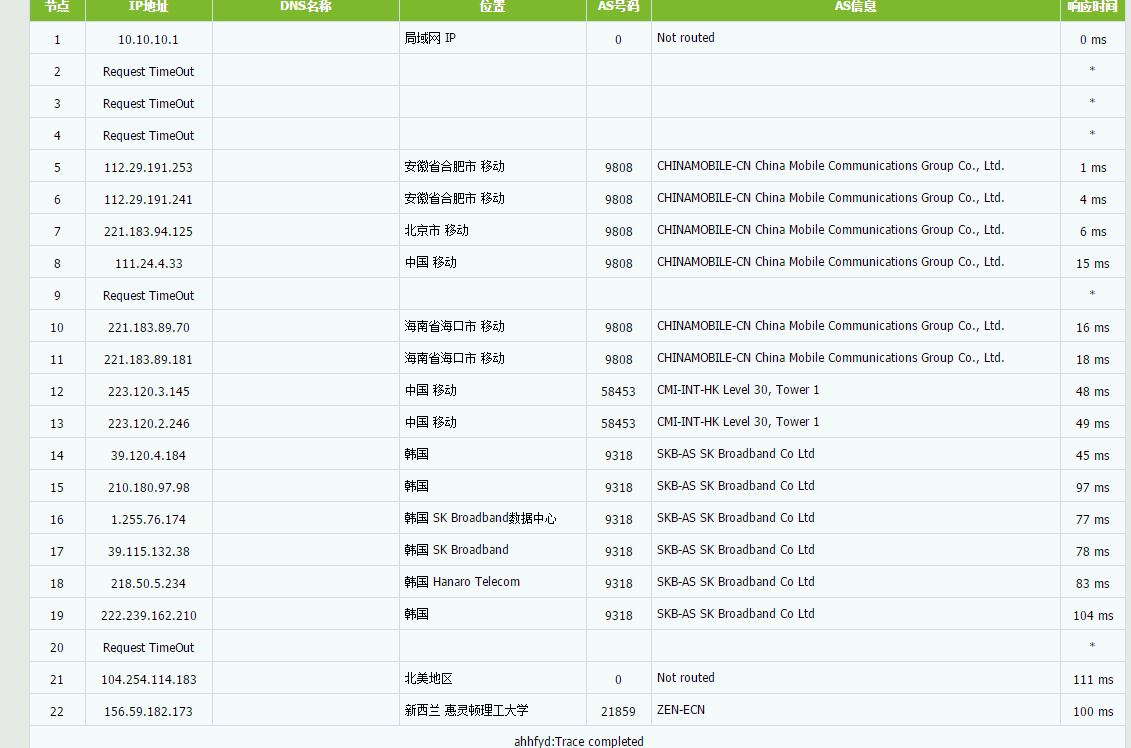
Task: Click CHINAMOBILE-CN info in node 8 row
Action: [830, 262]
